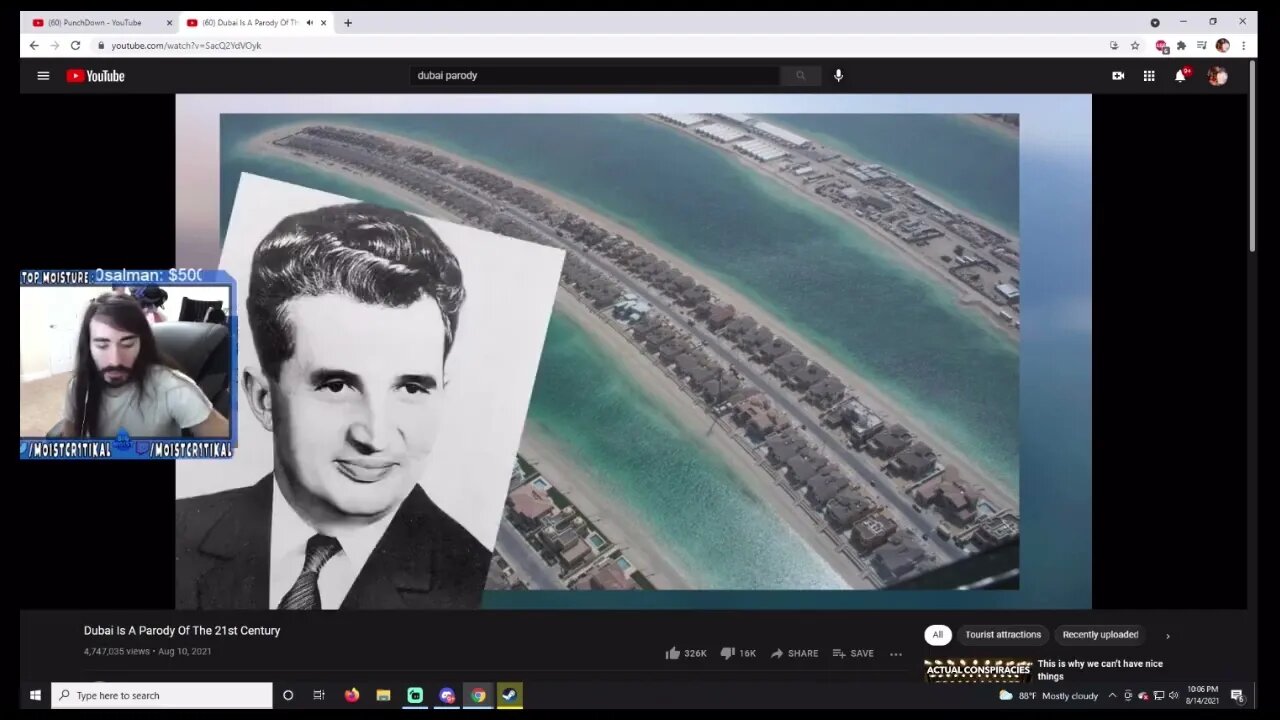
Task: Open the YouTube guide hamburger menu
Action: [x=43, y=76]
